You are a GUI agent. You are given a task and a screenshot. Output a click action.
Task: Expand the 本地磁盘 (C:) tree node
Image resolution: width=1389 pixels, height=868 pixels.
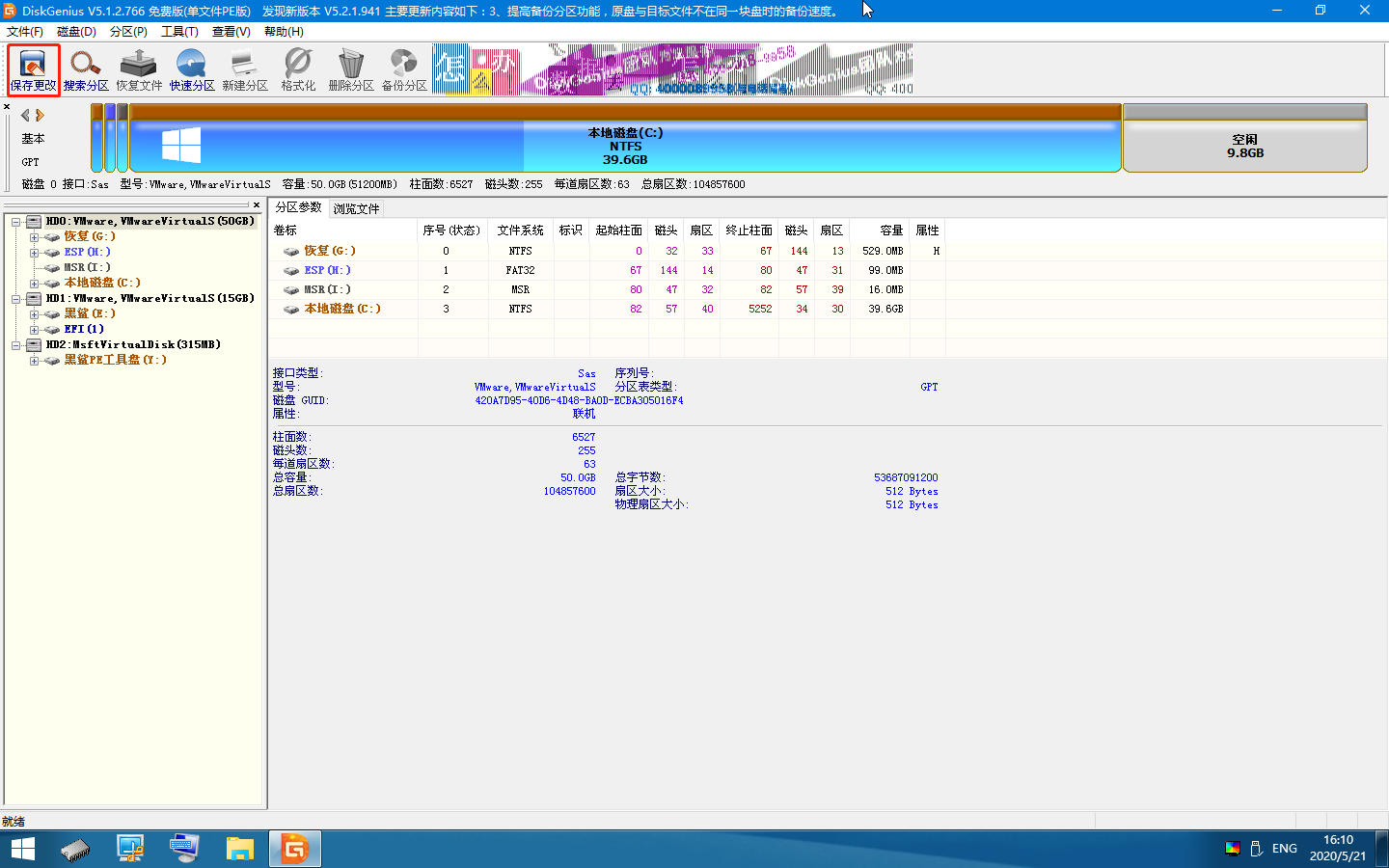[x=34, y=284]
